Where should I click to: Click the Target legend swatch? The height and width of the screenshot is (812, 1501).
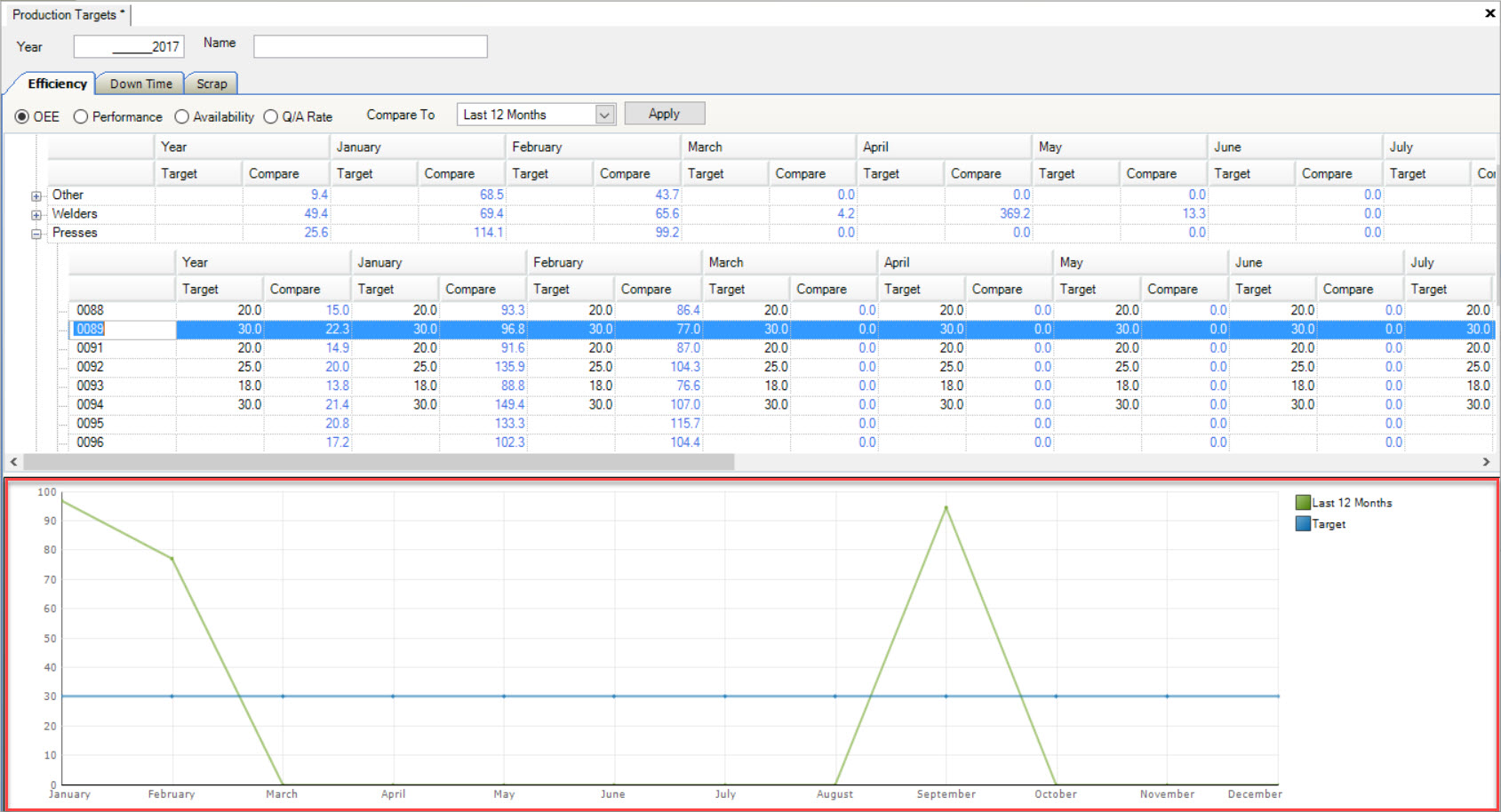pyautogui.click(x=1303, y=524)
